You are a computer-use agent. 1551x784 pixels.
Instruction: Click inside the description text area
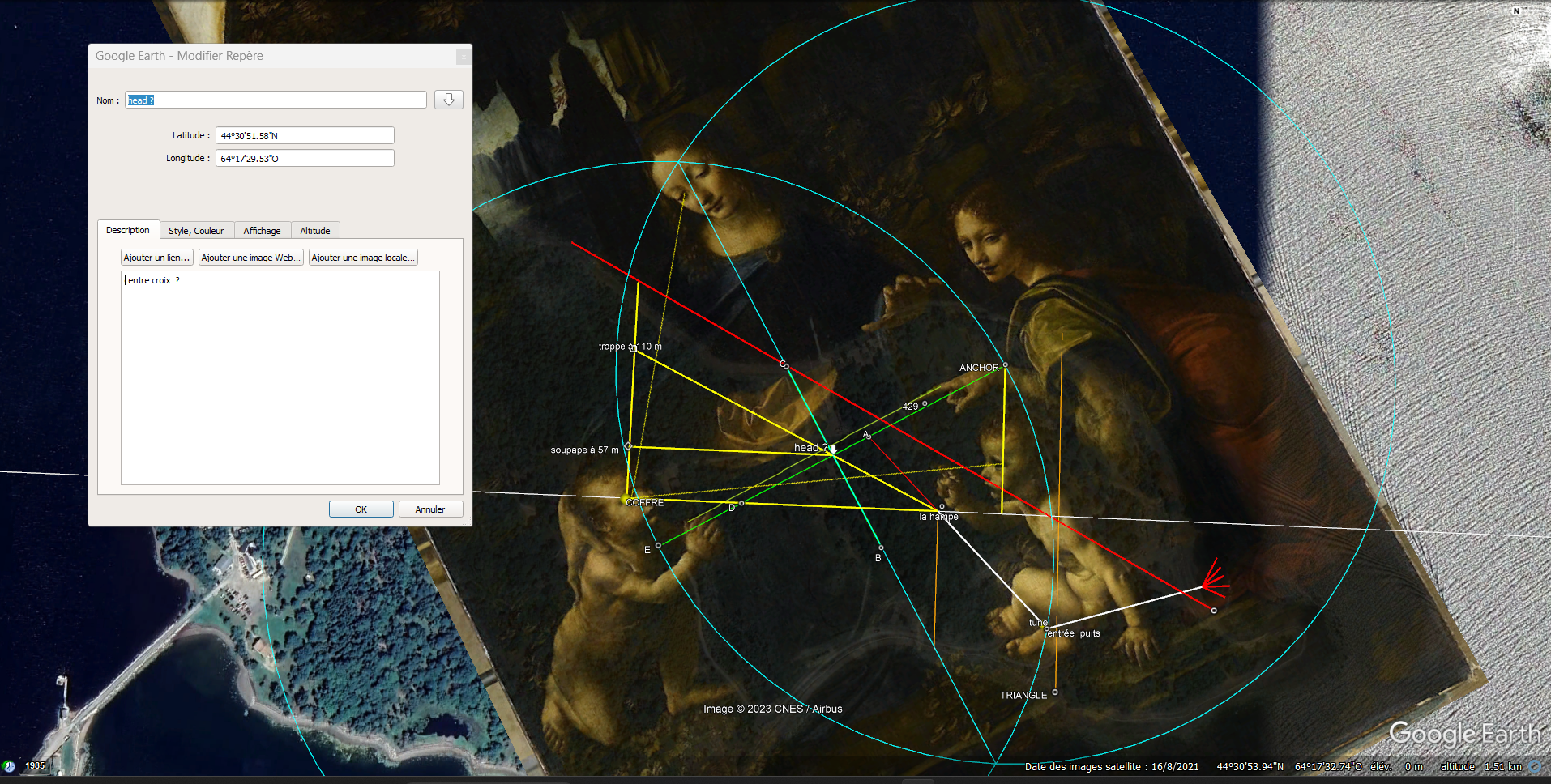(280, 377)
